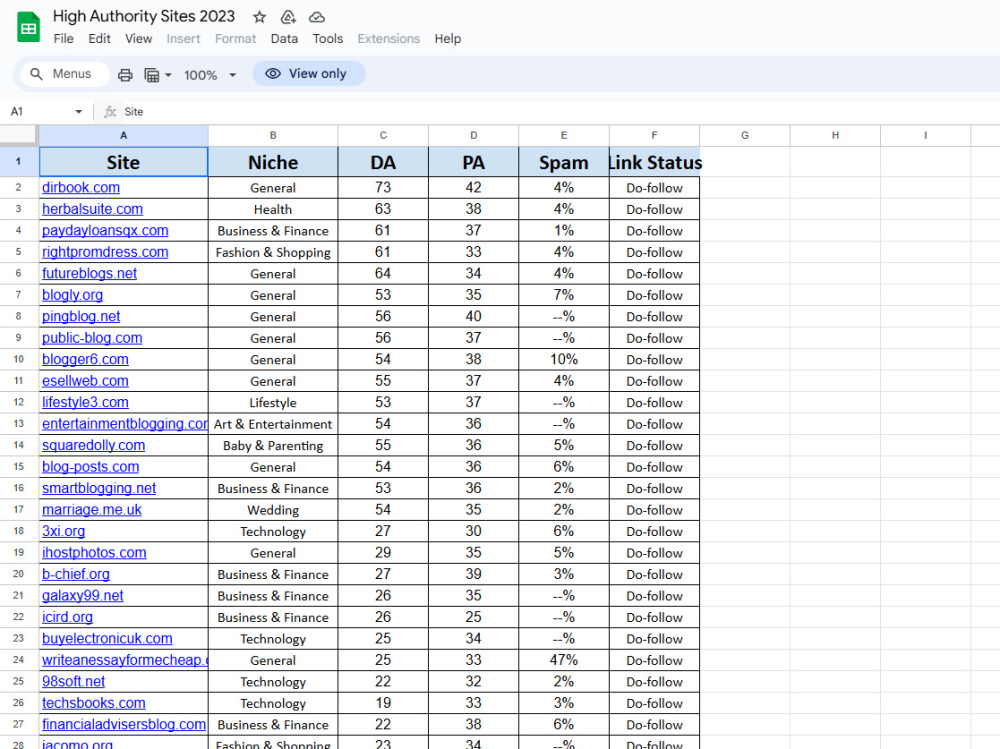1000x749 pixels.
Task: Open the Edit menu
Action: coord(99,39)
